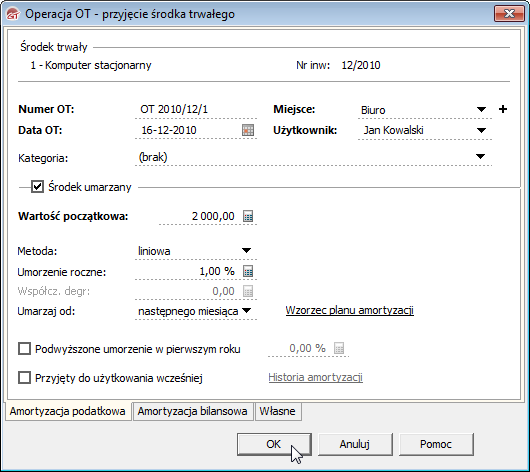Confirm with the OK button

pos(274,444)
